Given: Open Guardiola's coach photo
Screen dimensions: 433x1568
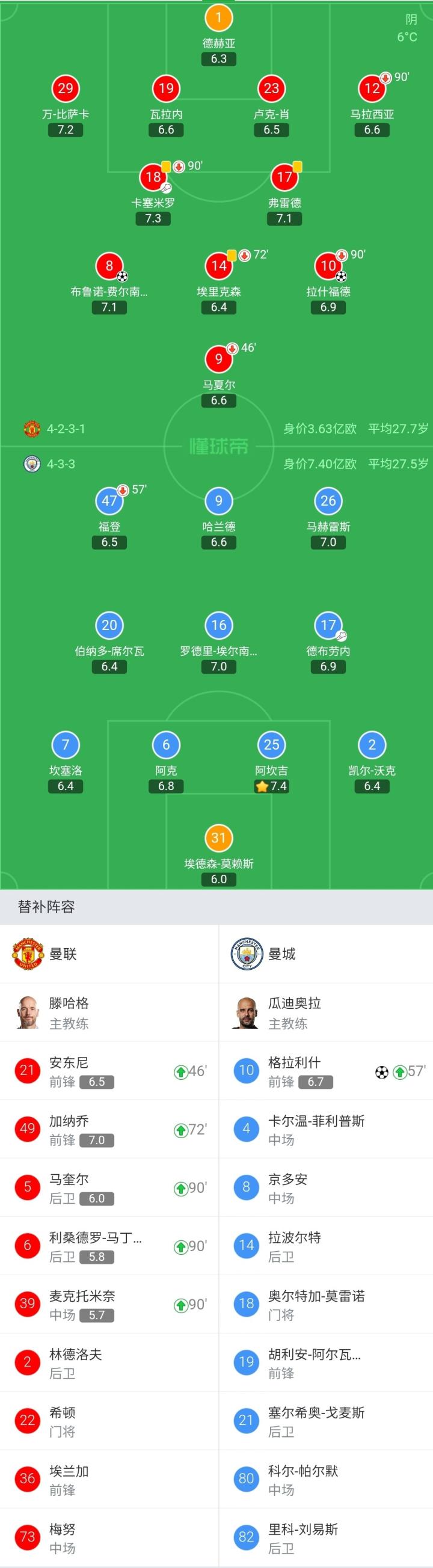Looking at the screenshot, I should point(246,1012).
